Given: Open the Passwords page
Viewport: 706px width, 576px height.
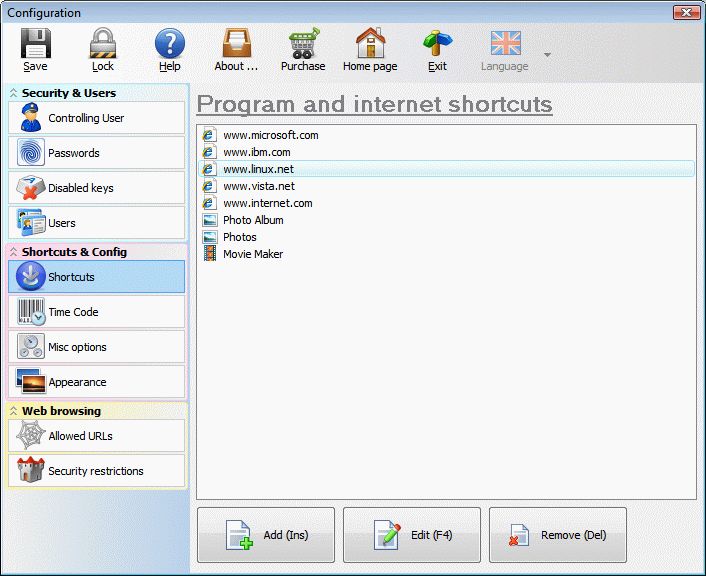Looking at the screenshot, I should pyautogui.click(x=96, y=153).
